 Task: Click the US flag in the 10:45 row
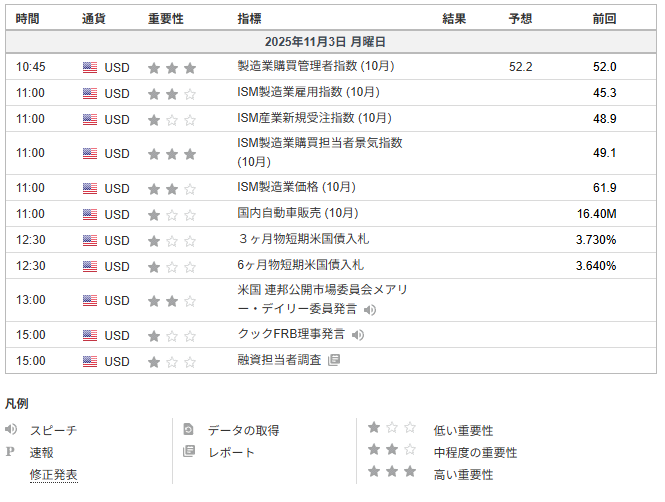click(90, 67)
